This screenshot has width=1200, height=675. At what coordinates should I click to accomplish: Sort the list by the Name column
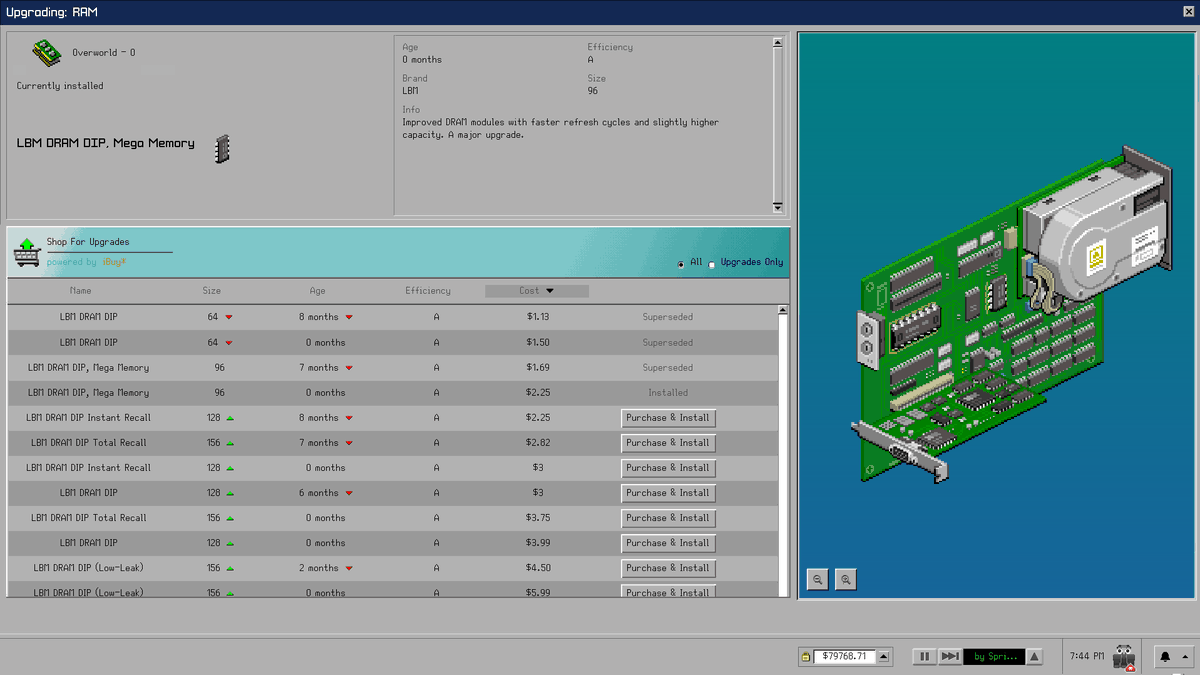(x=80, y=291)
